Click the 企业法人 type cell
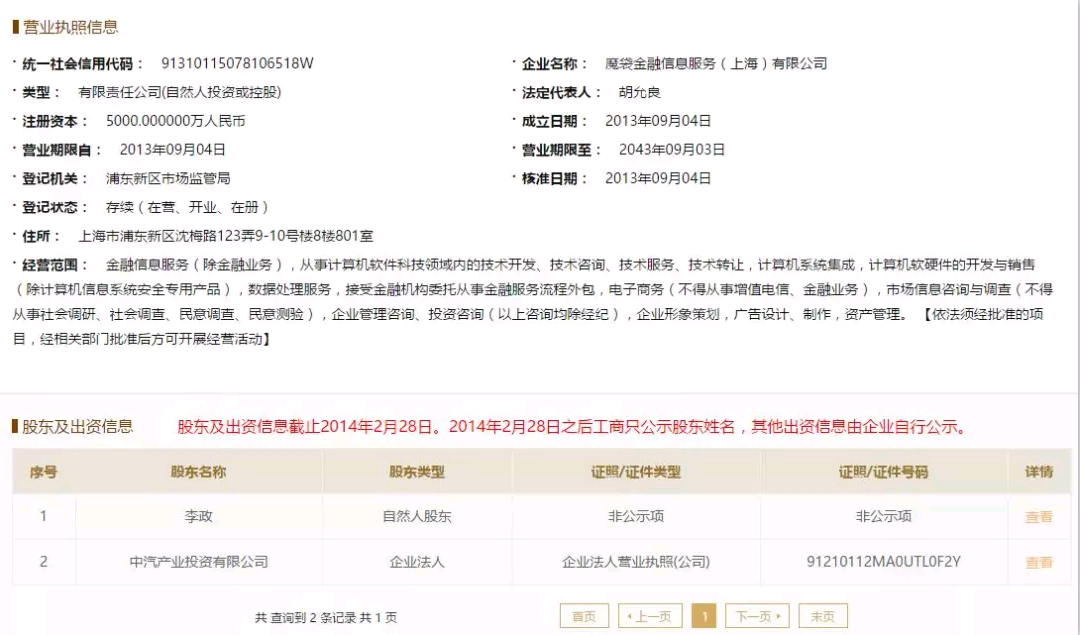The width and height of the screenshot is (1080, 635). 417,562
